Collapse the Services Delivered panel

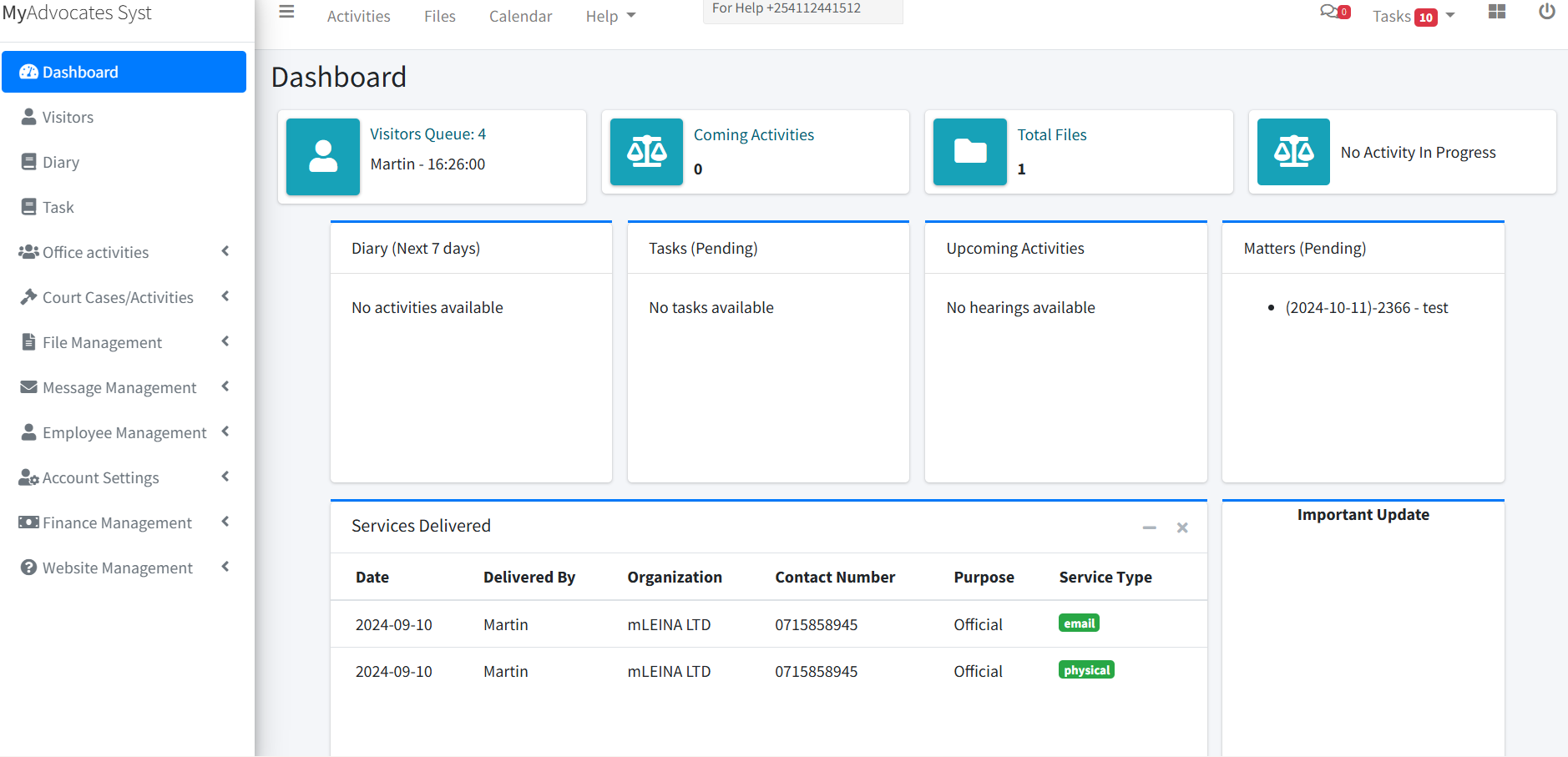point(1149,527)
